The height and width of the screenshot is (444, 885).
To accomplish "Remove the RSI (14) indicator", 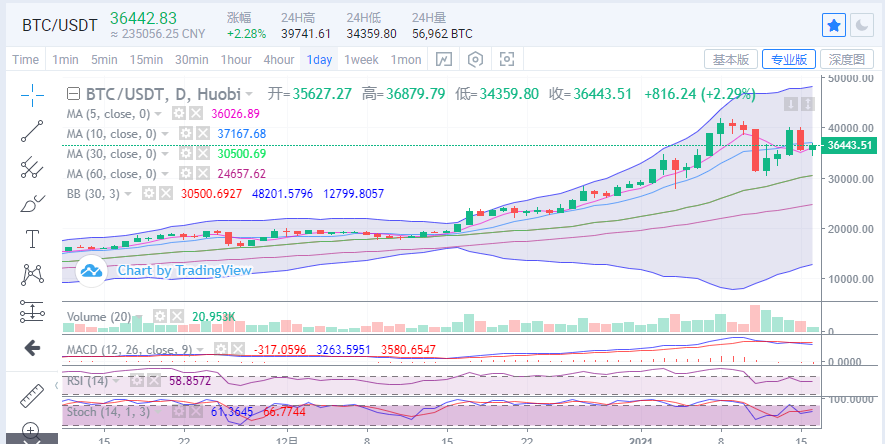I will click(x=153, y=381).
